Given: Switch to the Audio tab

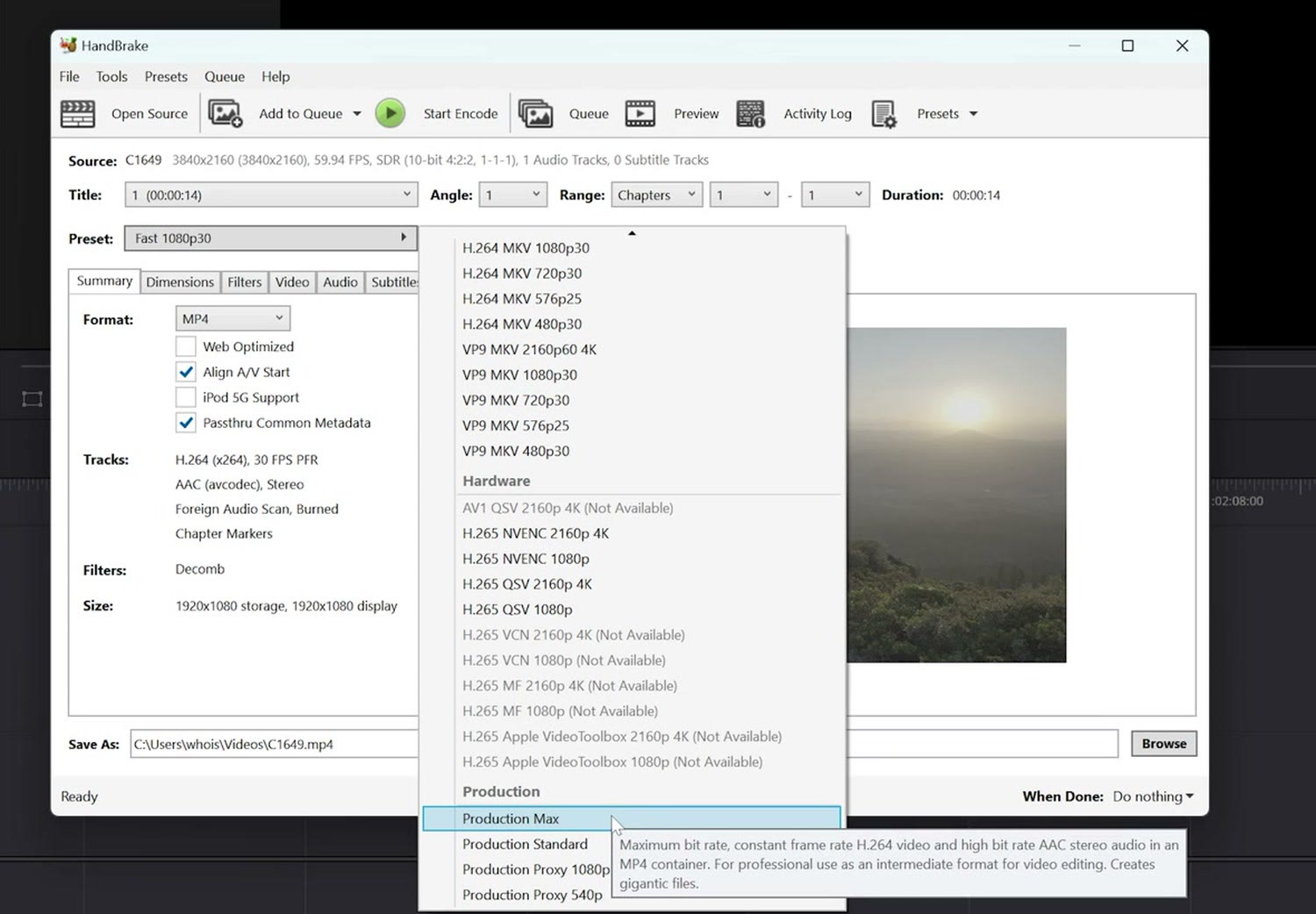Looking at the screenshot, I should click(x=340, y=282).
